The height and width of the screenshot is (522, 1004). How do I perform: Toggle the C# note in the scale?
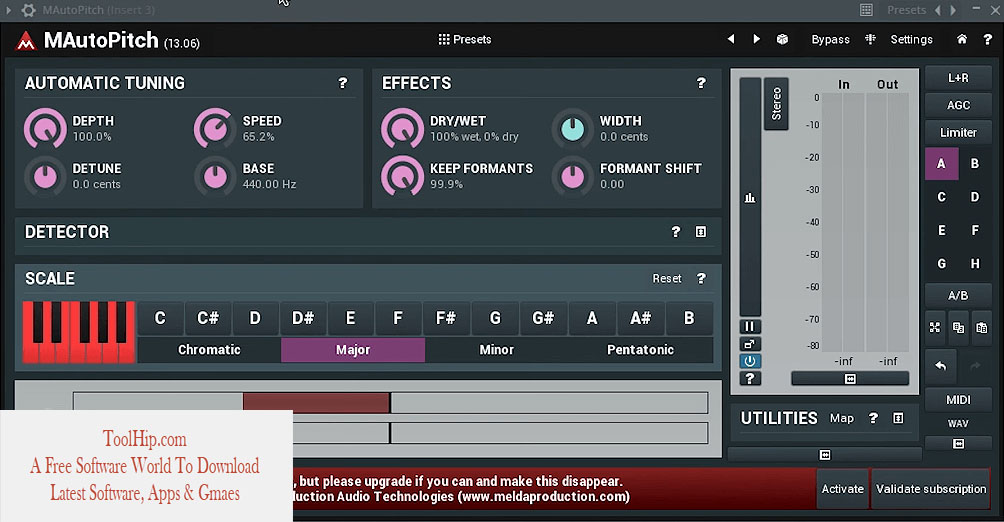click(x=208, y=318)
